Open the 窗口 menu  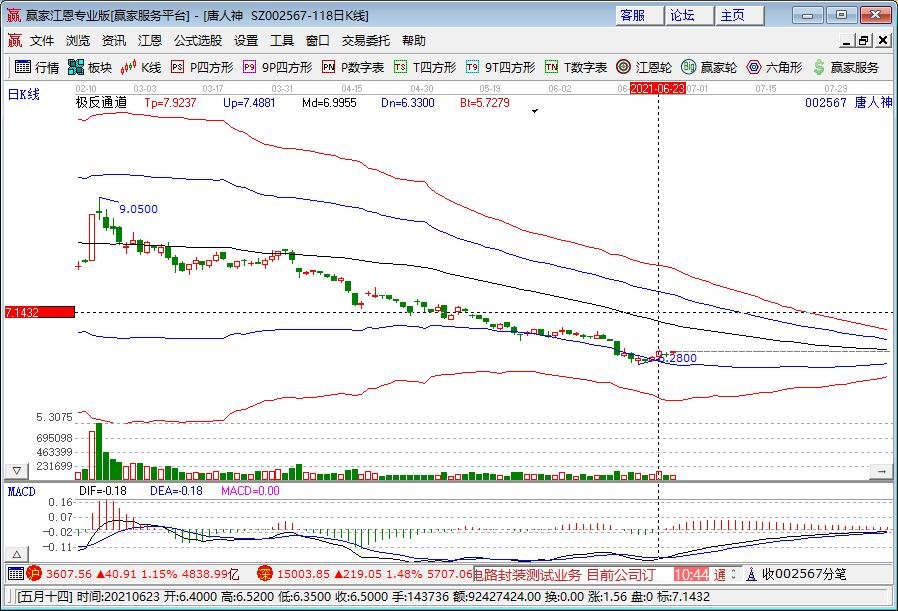pos(318,41)
